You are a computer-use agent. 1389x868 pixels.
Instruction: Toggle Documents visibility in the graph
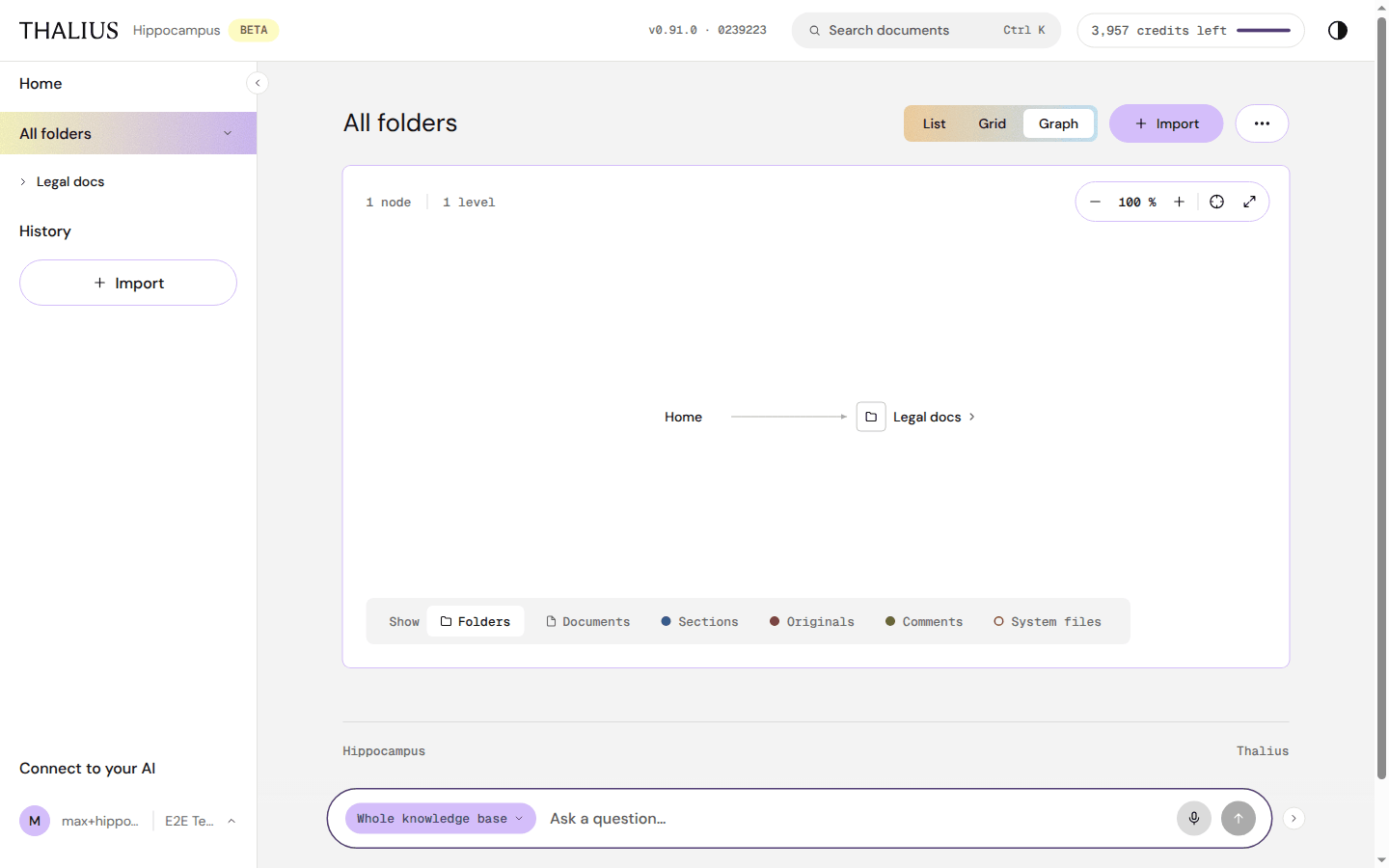click(588, 622)
